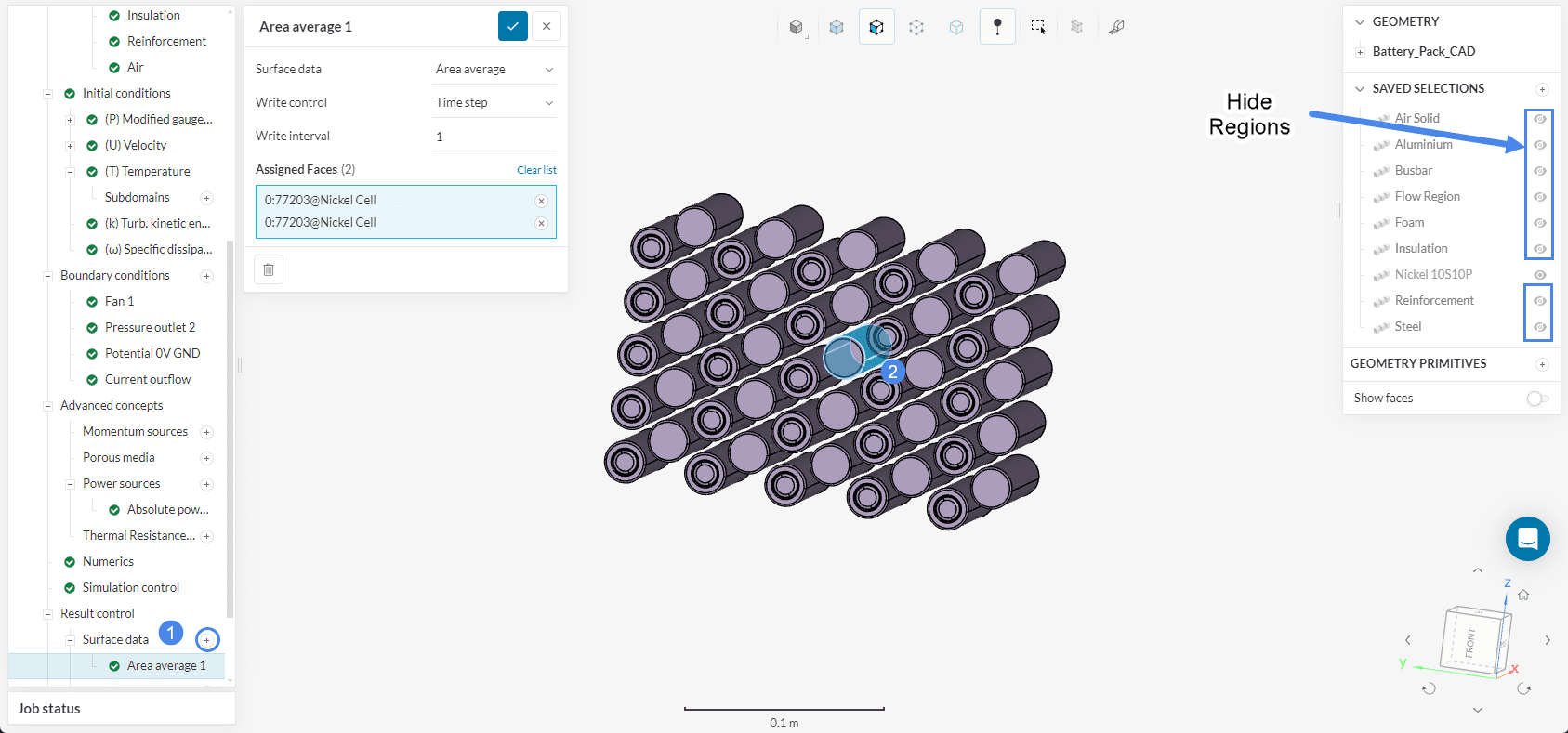The height and width of the screenshot is (733, 1568).
Task: Delete Area average 1 using the trash icon
Action: [x=269, y=269]
